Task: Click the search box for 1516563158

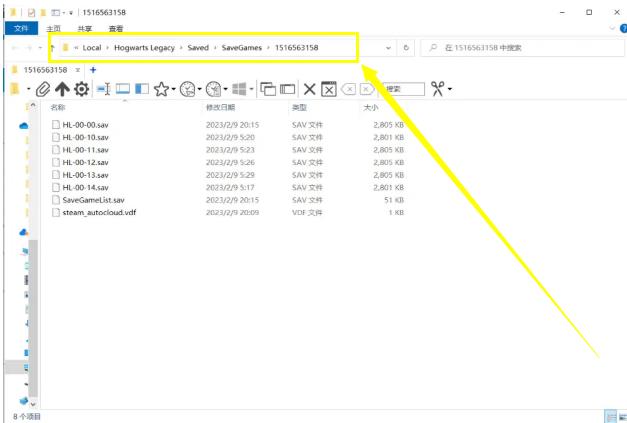Action: click(520, 48)
